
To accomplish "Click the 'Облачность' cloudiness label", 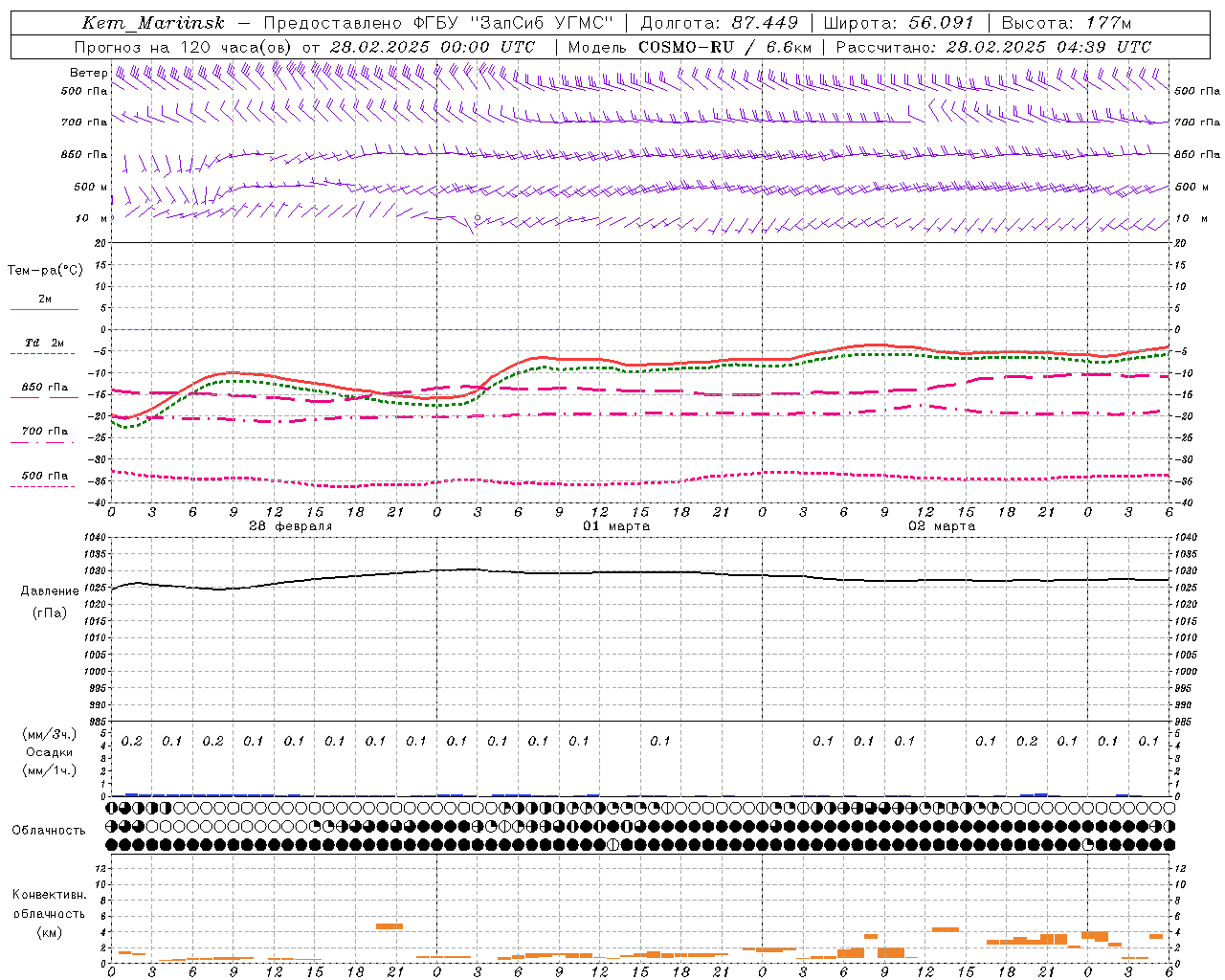I will 49,830.
